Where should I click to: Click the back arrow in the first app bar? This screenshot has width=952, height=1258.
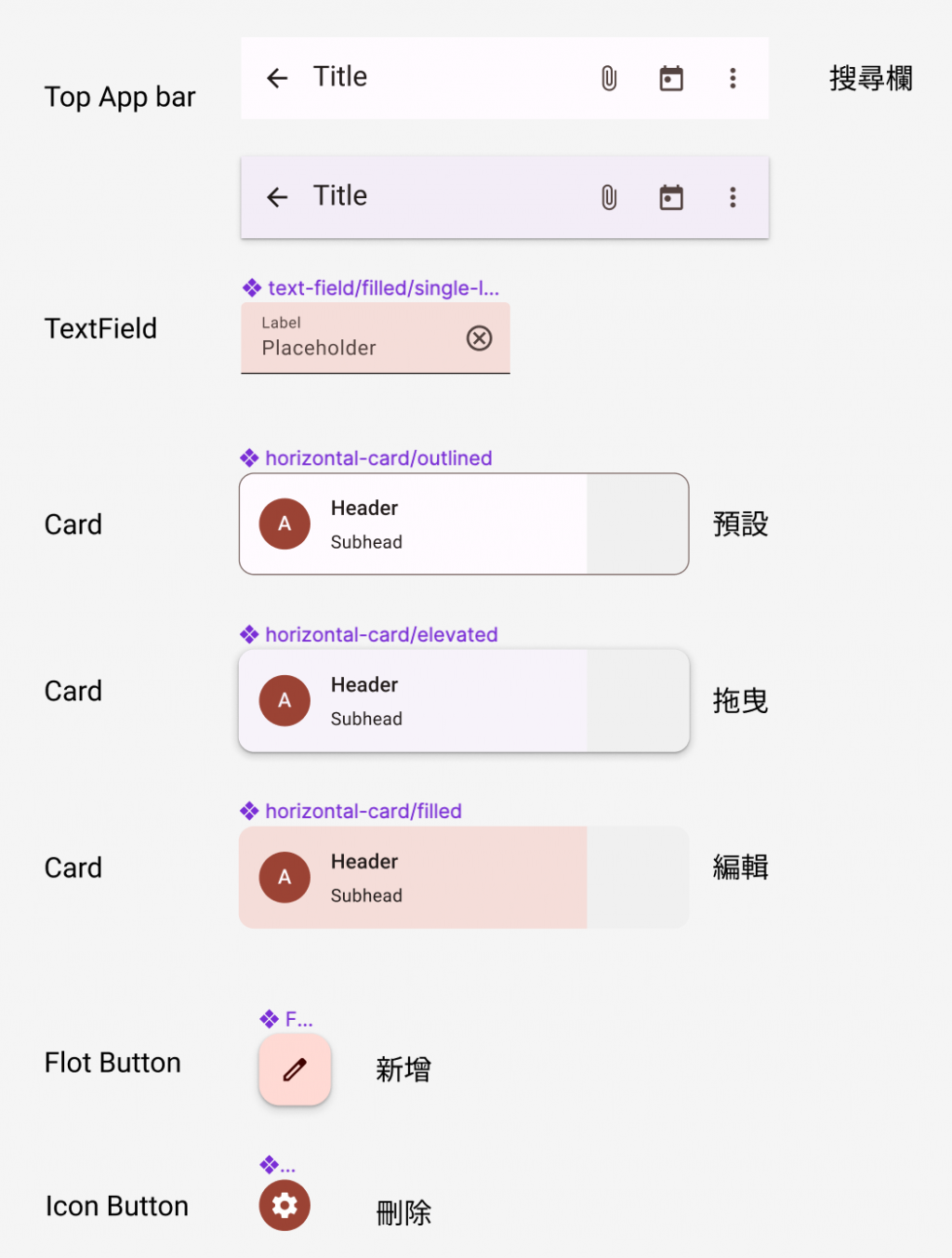coord(277,78)
